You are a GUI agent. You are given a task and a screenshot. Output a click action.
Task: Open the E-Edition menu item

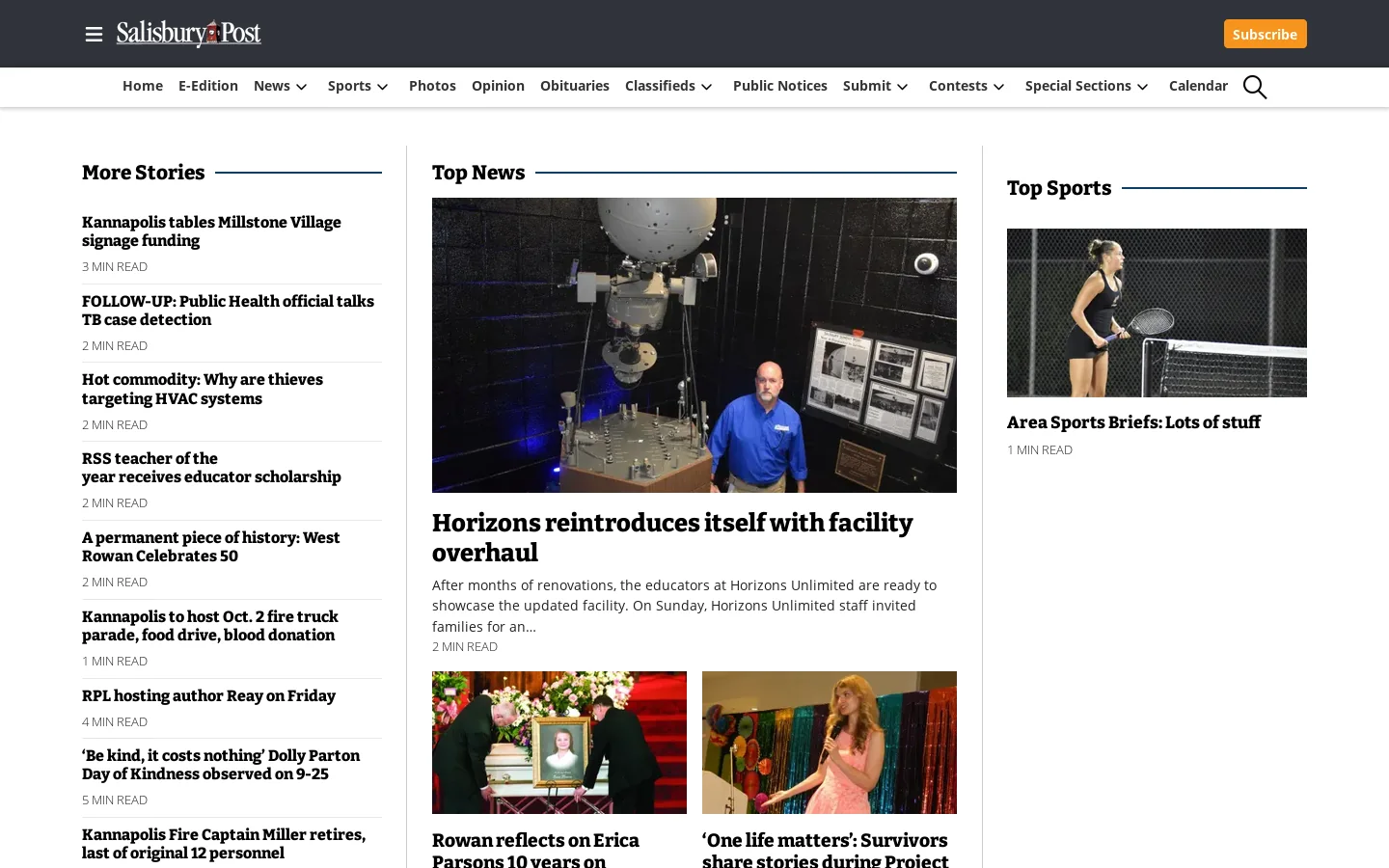[x=208, y=86]
